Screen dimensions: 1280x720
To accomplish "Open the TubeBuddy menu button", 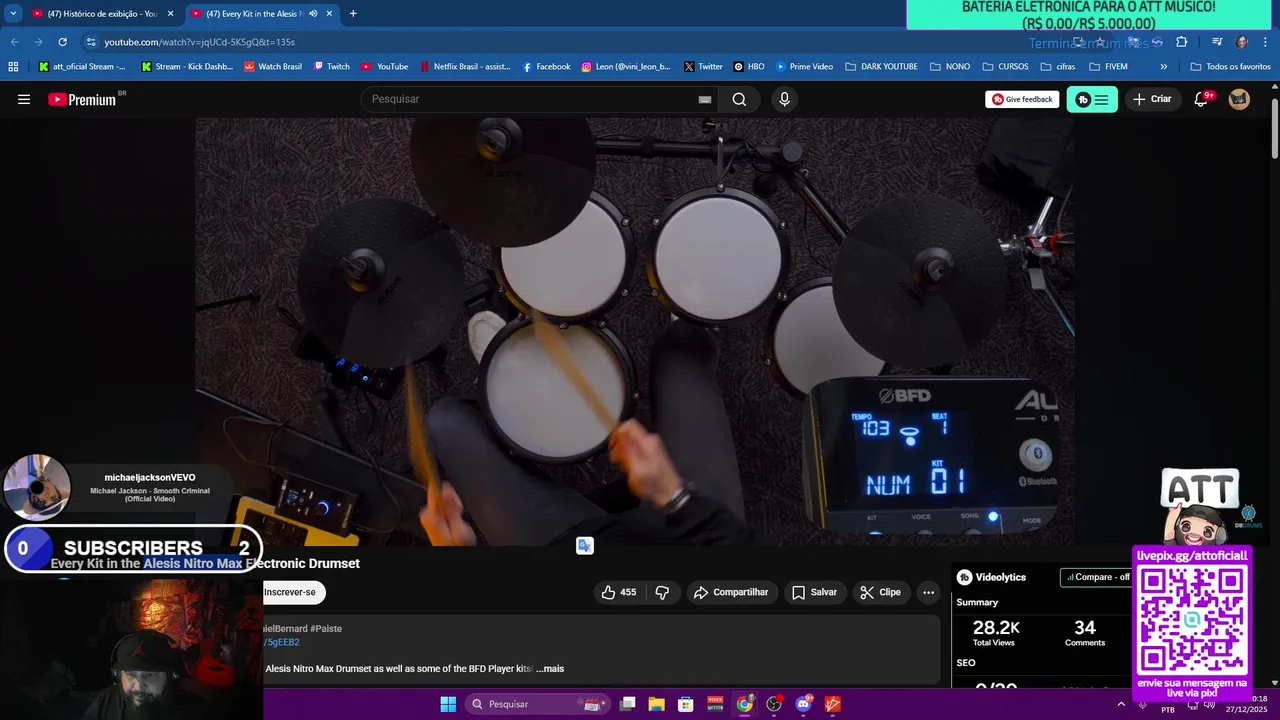I will pos(1092,99).
